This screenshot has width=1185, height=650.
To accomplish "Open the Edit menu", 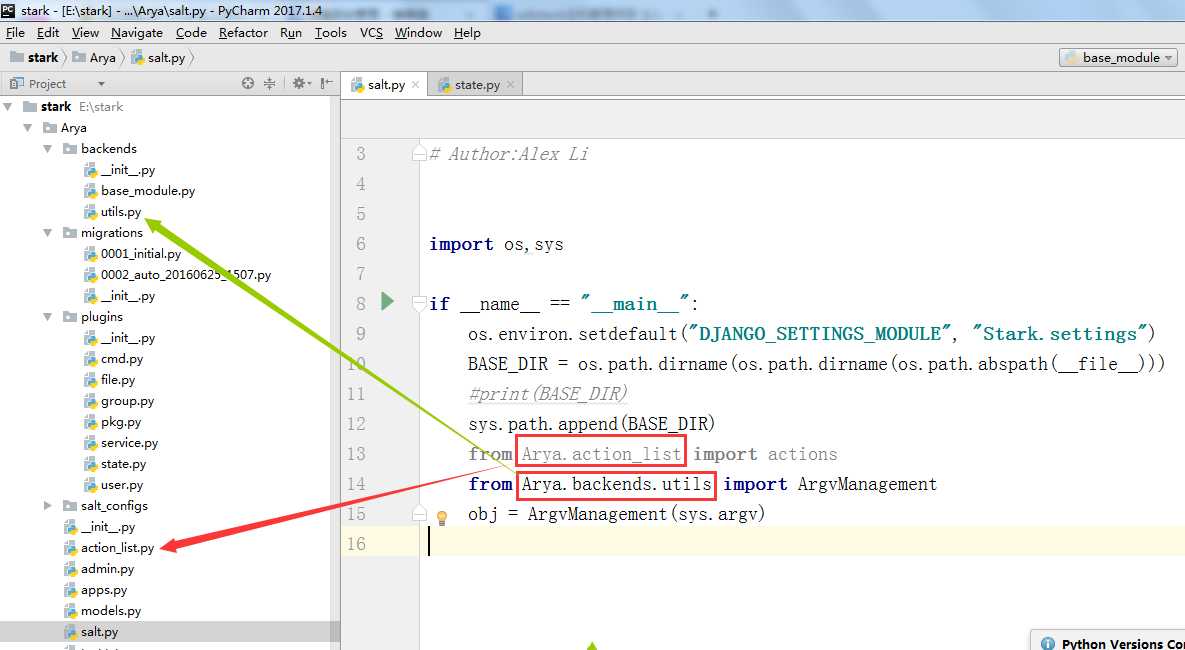I will (x=48, y=32).
